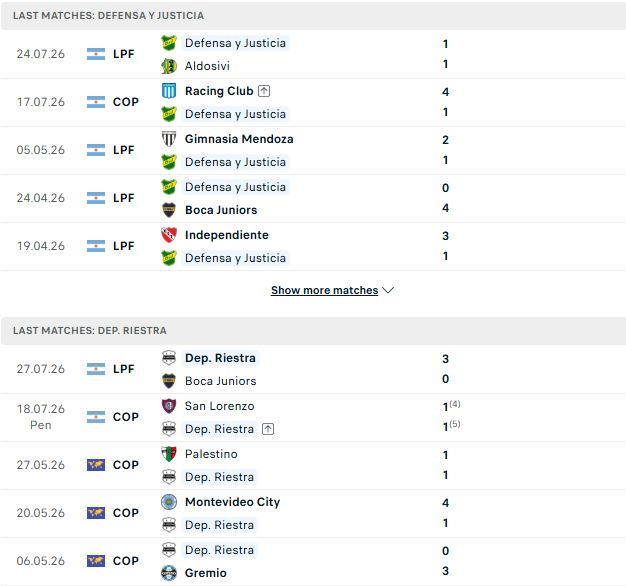626x586 pixels.
Task: Expand the Show more matches chevron
Action: pos(388,290)
